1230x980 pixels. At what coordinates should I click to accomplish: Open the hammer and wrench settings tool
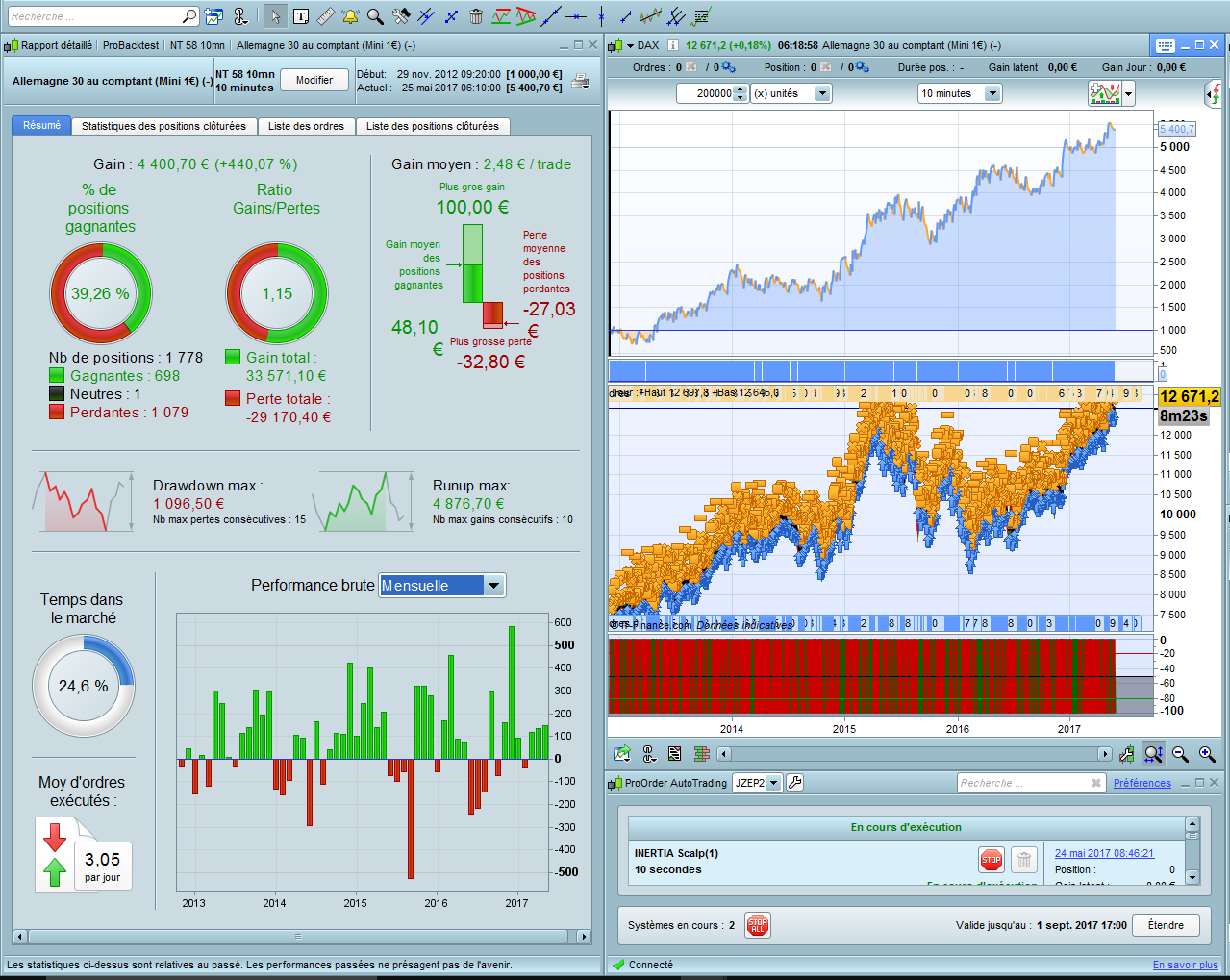click(401, 16)
